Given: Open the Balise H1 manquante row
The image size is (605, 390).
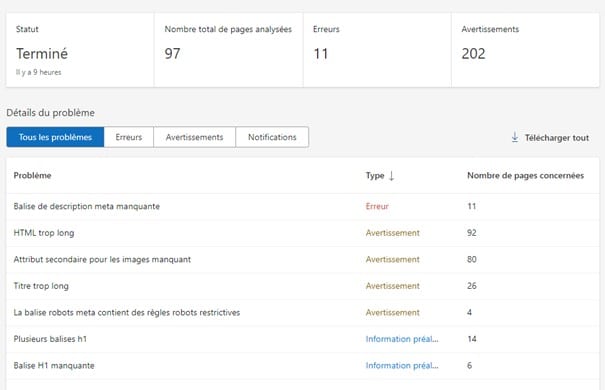Looking at the screenshot, I should pyautogui.click(x=303, y=366).
